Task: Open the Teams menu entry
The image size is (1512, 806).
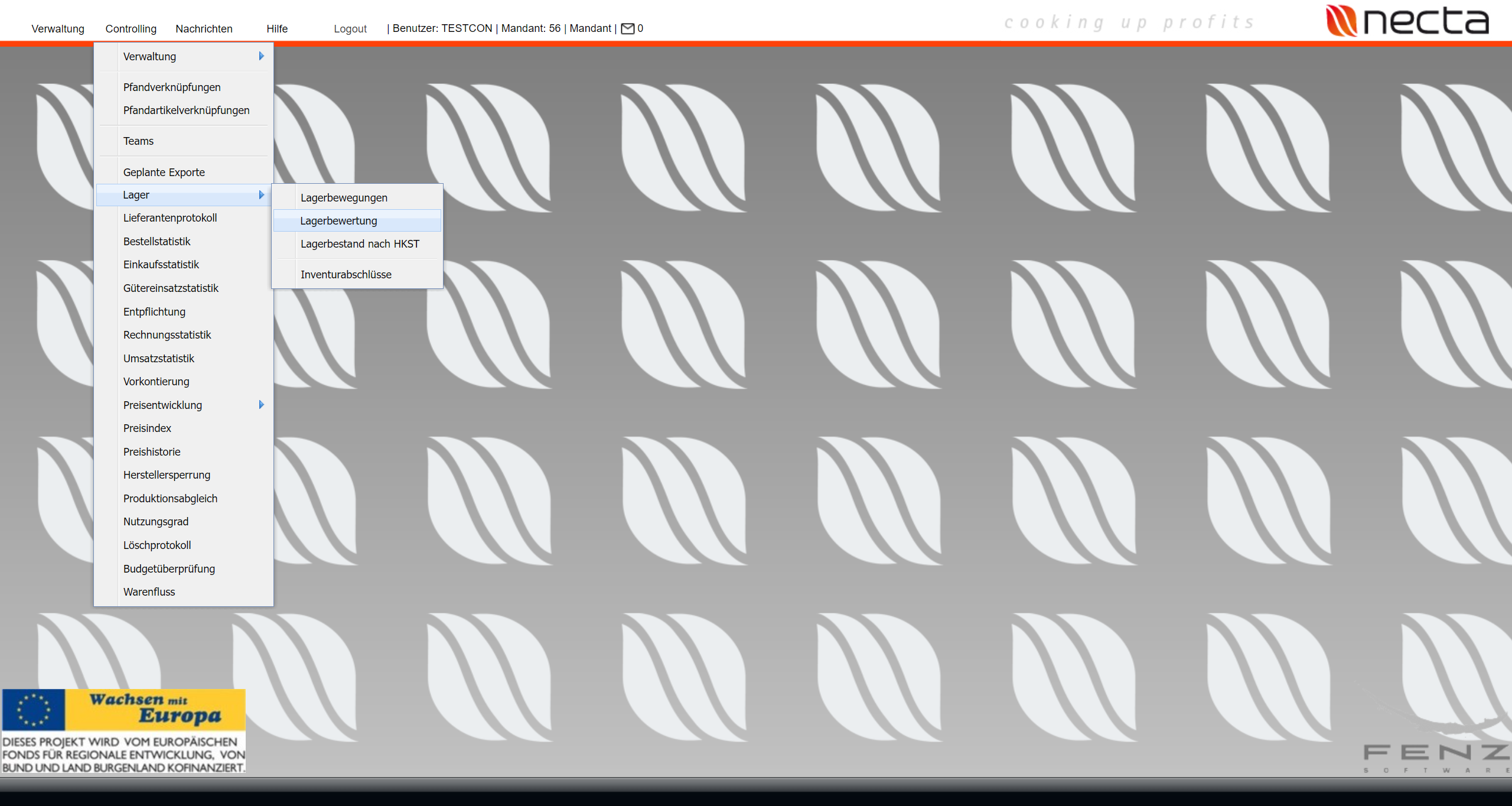Action: click(138, 141)
